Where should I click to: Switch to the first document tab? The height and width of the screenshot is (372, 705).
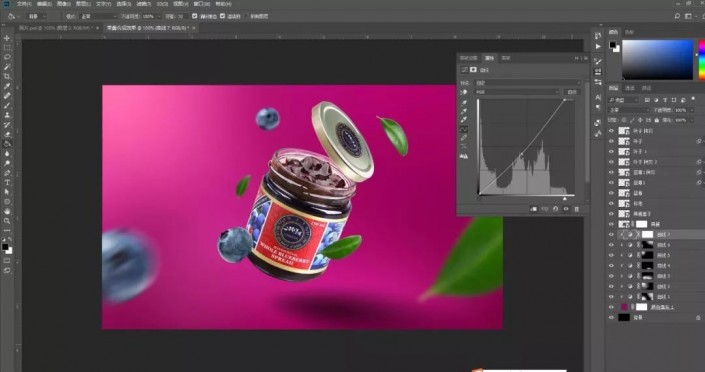[55, 28]
